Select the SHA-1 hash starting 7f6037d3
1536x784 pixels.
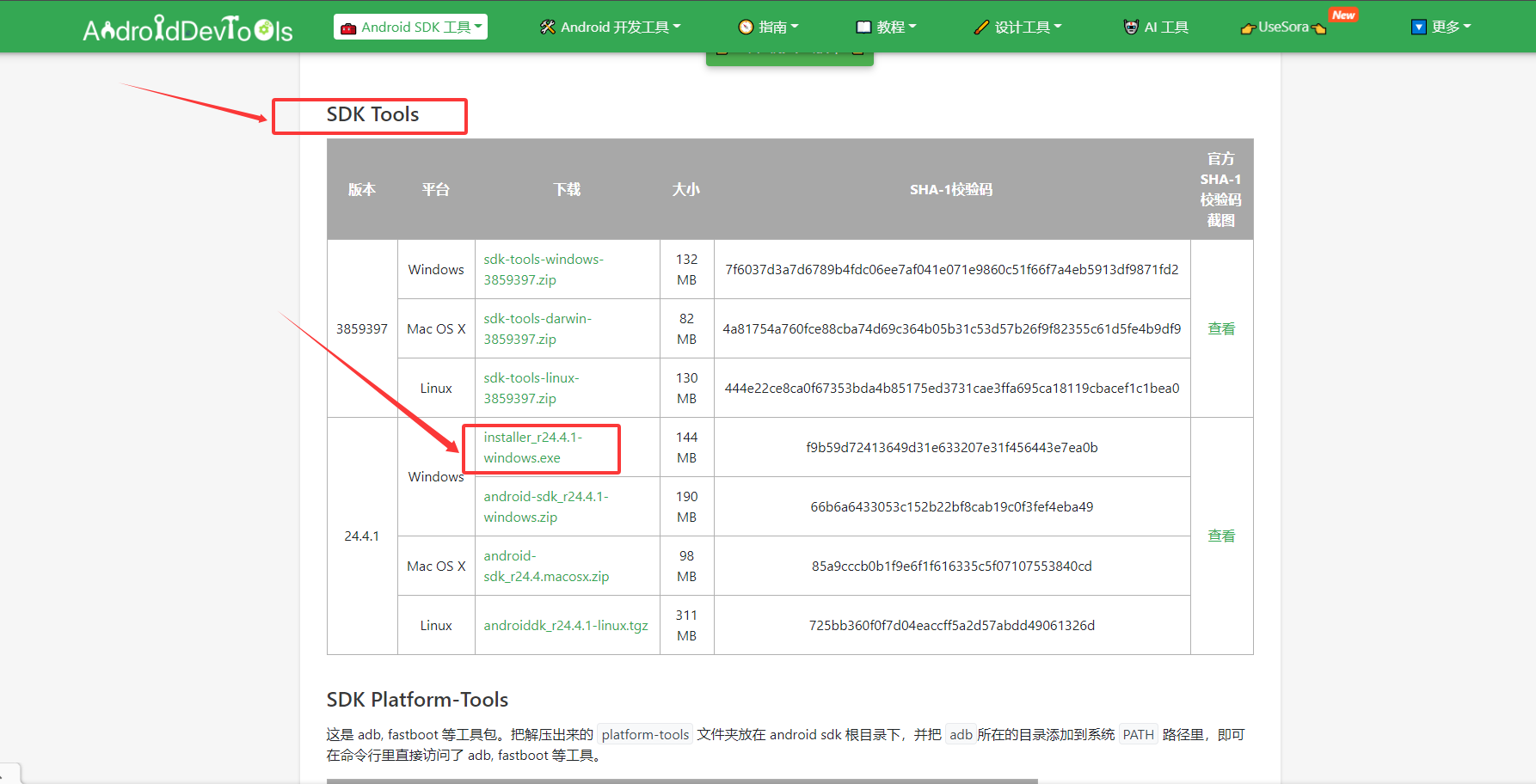(x=952, y=269)
